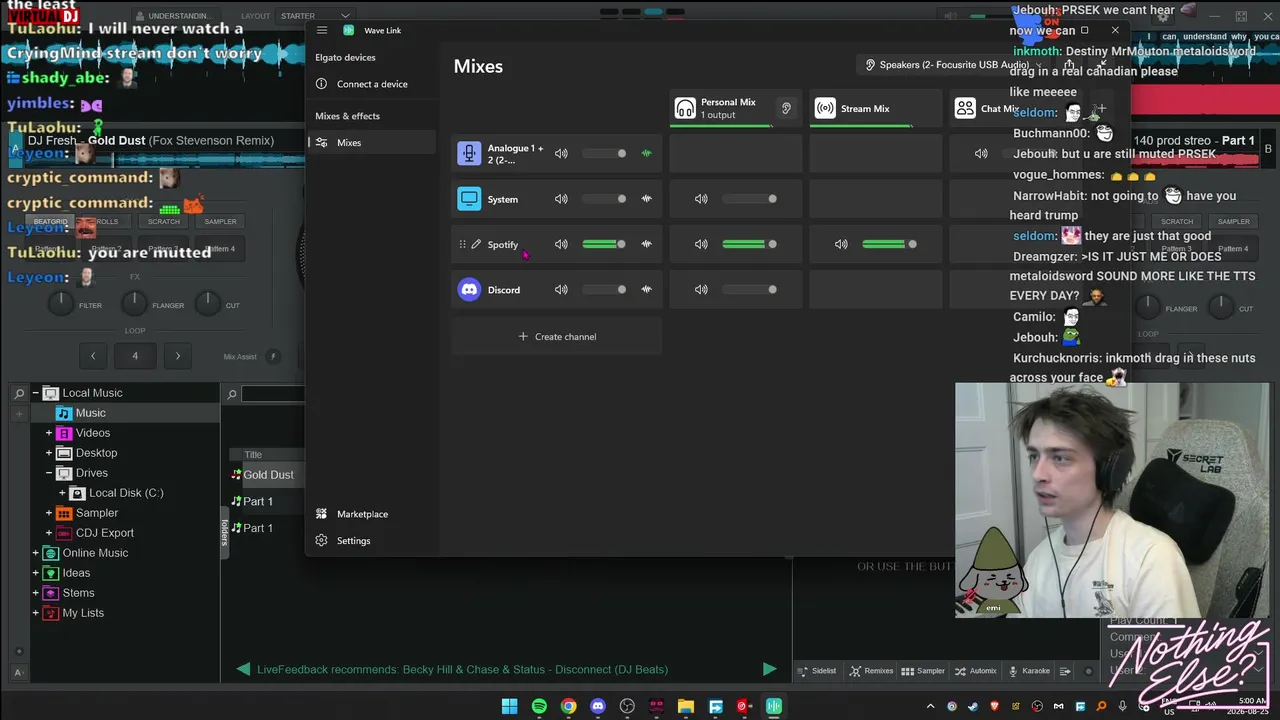The image size is (1280, 720).
Task: Mute Spotify in the Stream Mix
Action: pyautogui.click(x=841, y=244)
